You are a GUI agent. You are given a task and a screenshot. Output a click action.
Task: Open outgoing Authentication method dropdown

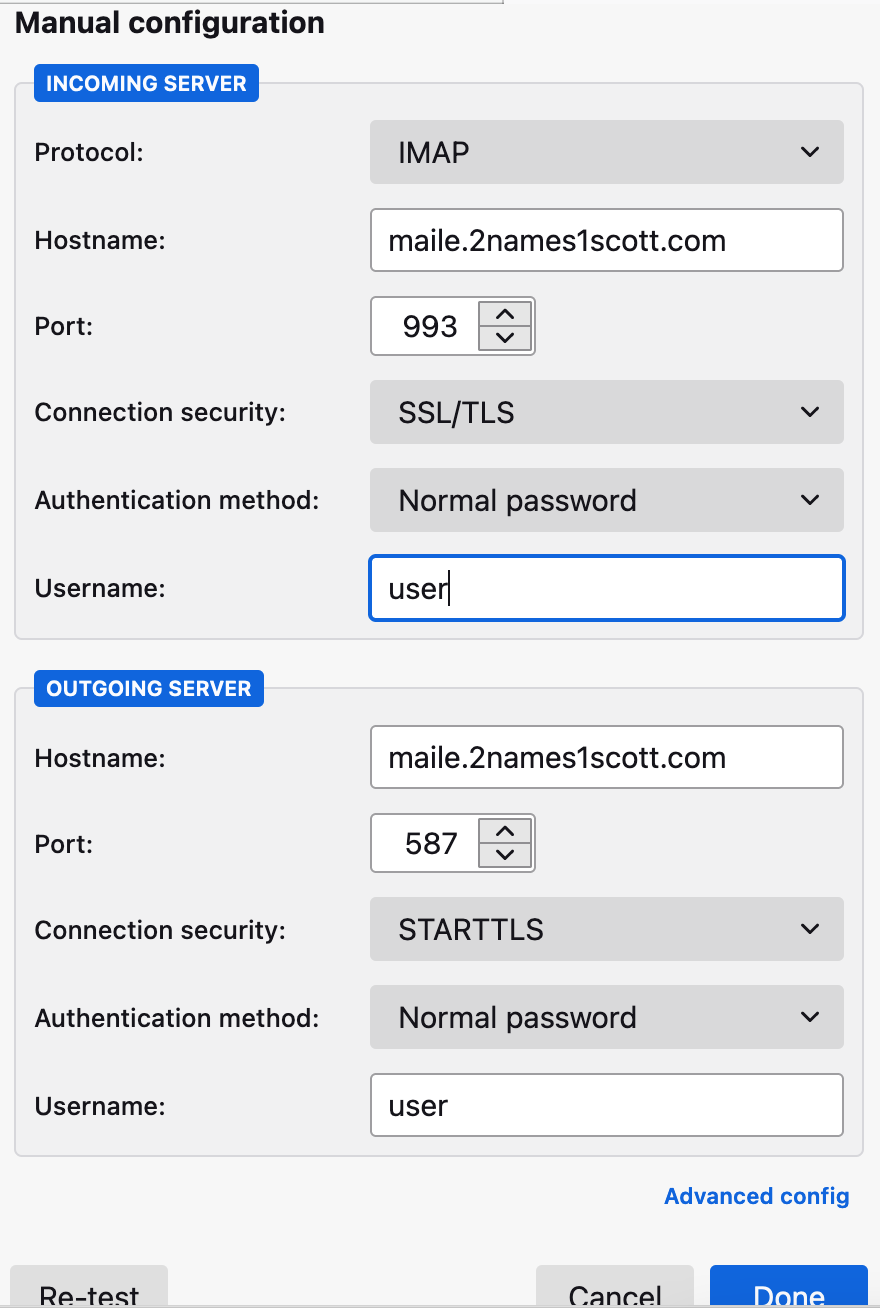coord(606,1017)
